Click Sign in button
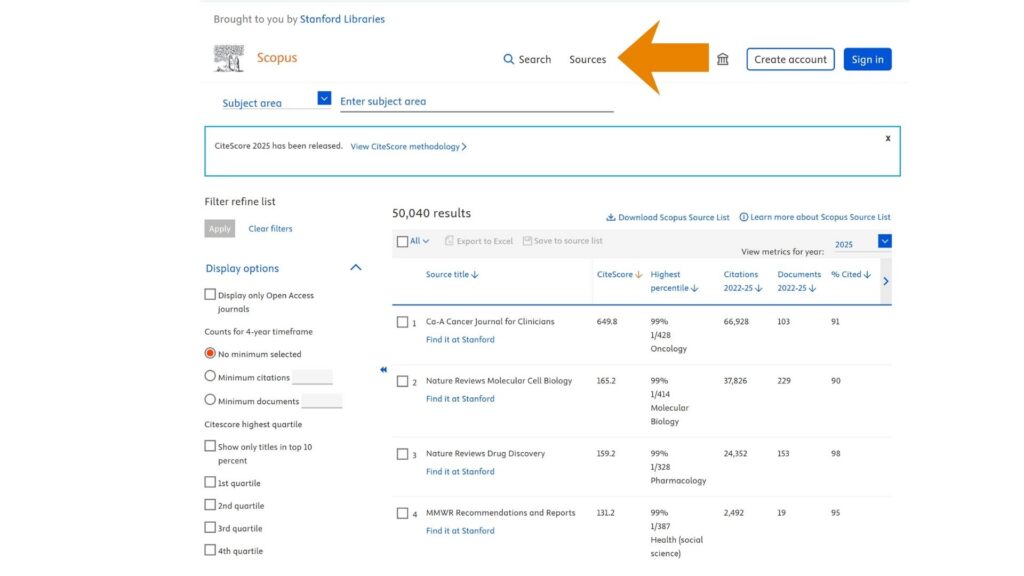Viewport: 1024px width, 576px height. (x=867, y=59)
